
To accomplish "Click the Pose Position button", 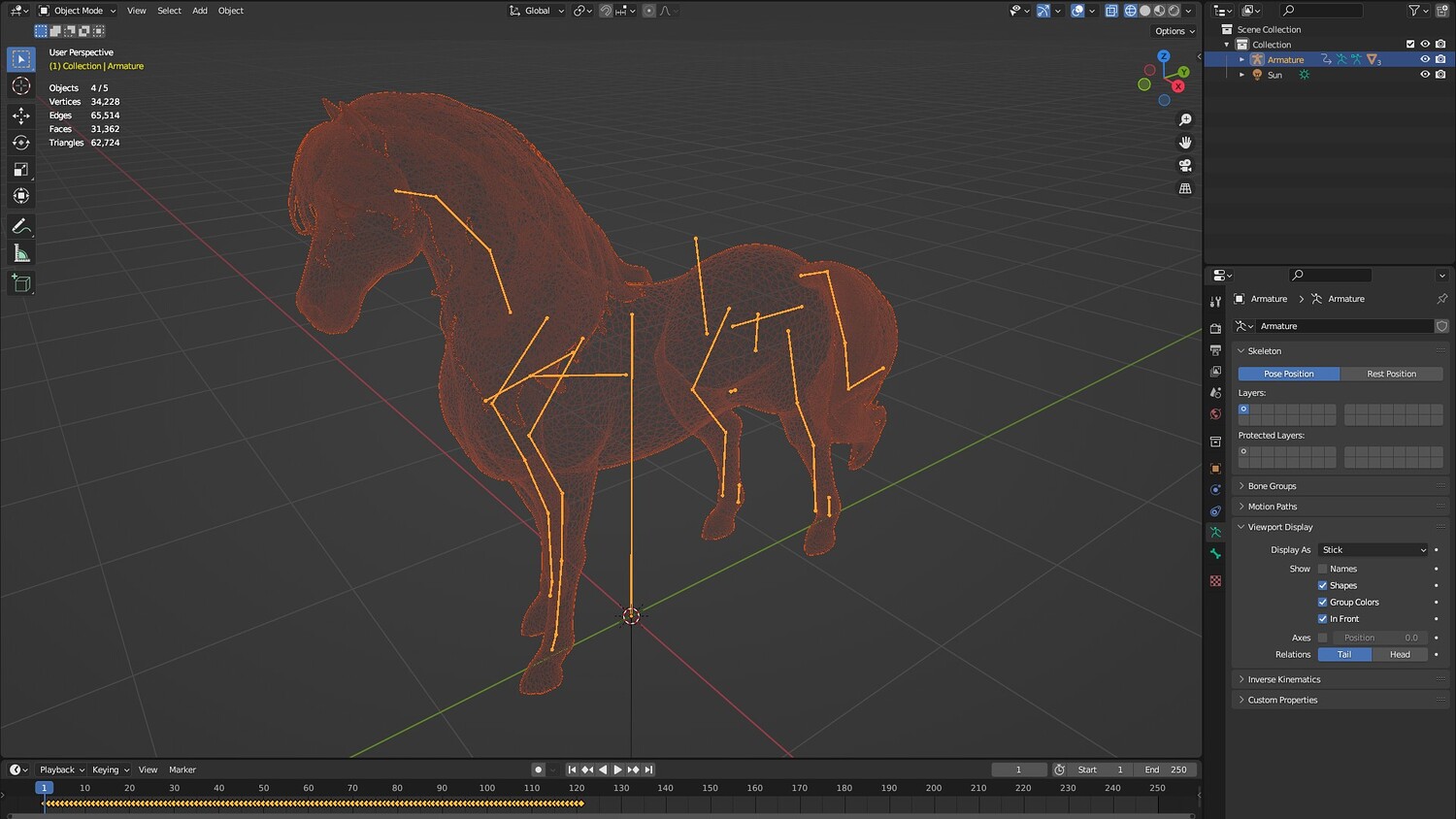I will coord(1289,374).
